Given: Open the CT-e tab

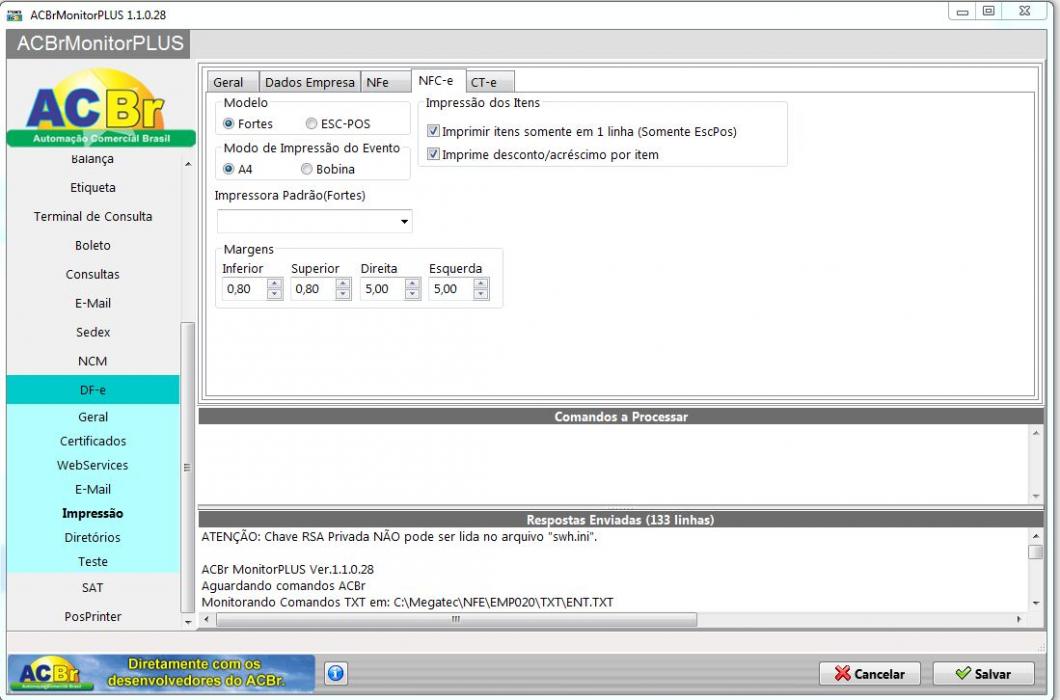Looking at the screenshot, I should pos(490,82).
